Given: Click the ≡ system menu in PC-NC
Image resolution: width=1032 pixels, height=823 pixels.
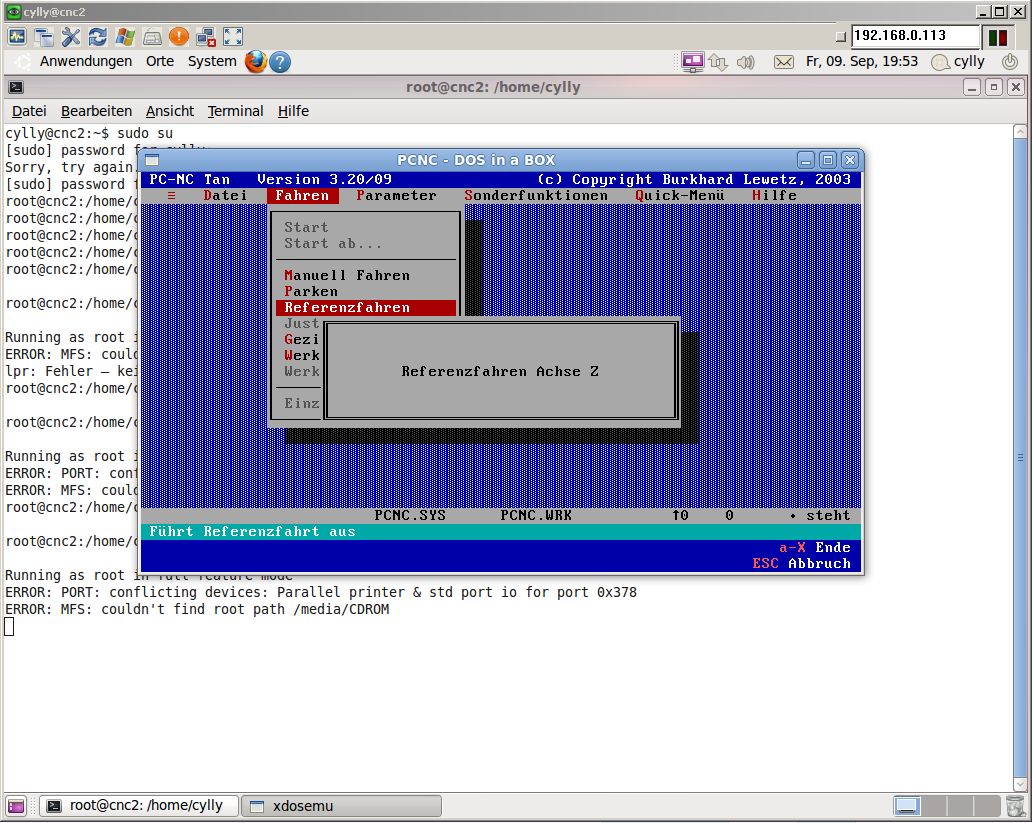Looking at the screenshot, I should tap(171, 196).
